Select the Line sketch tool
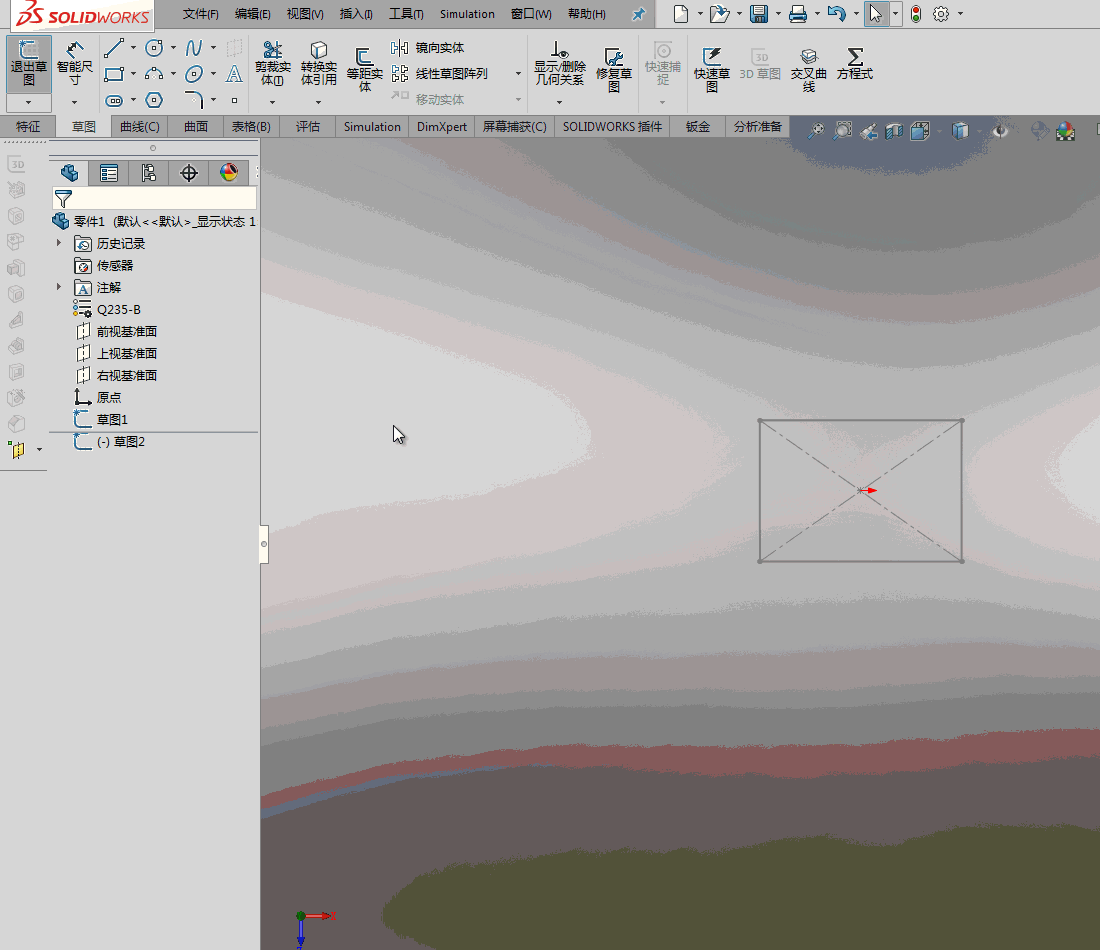The width and height of the screenshot is (1100, 950). coord(114,48)
